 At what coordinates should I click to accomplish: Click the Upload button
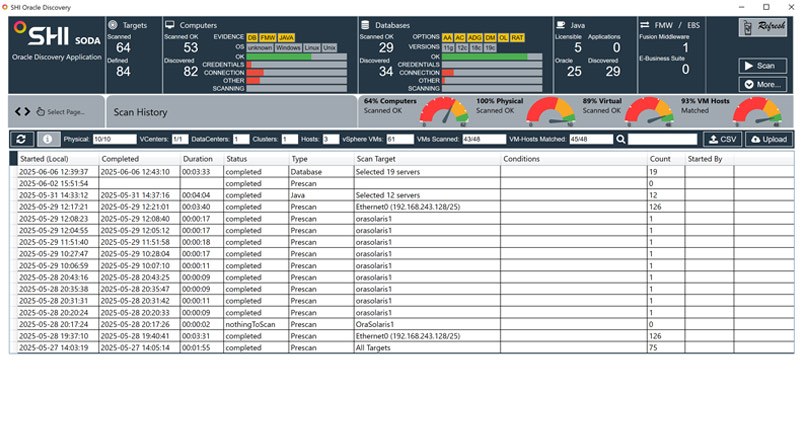click(x=769, y=139)
